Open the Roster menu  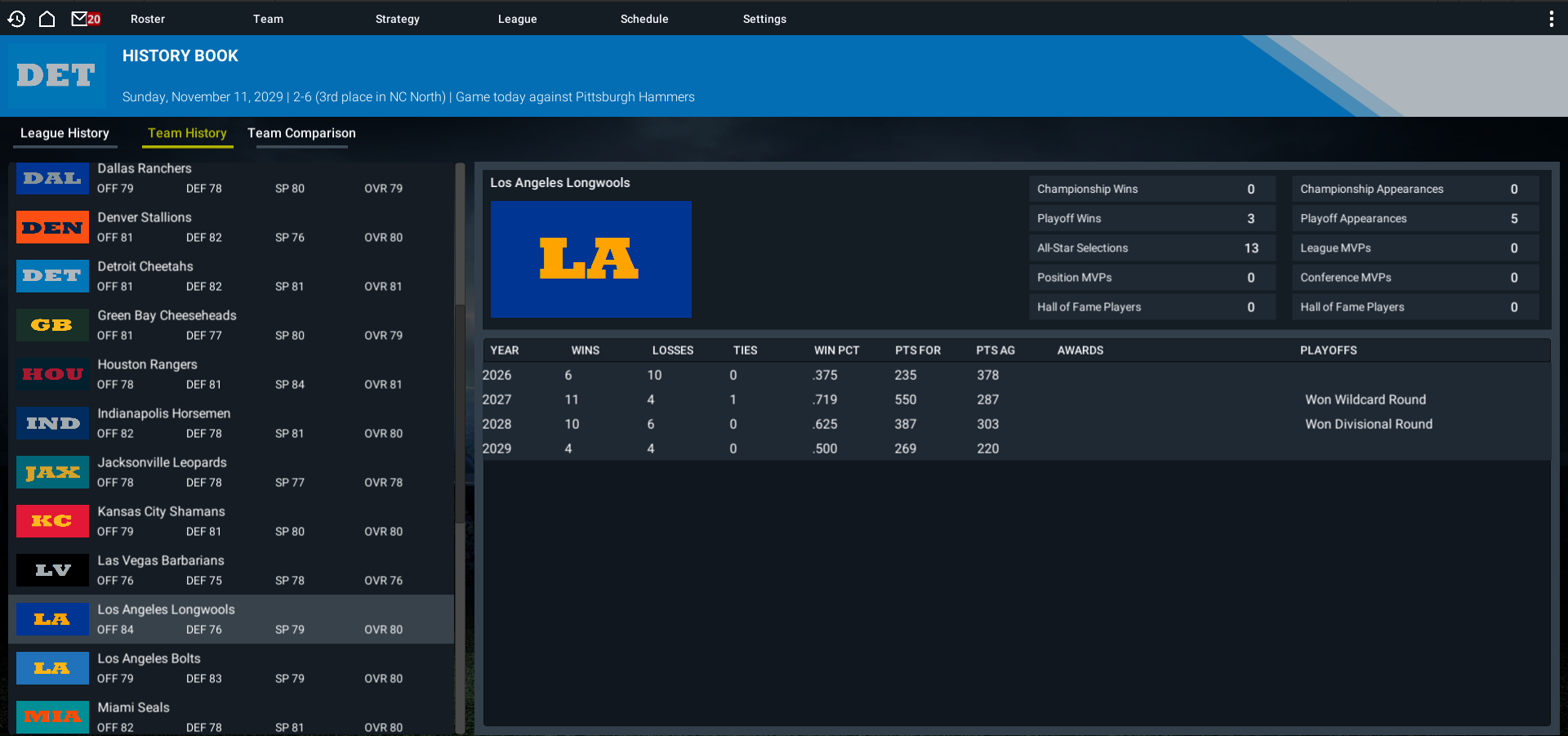click(148, 19)
